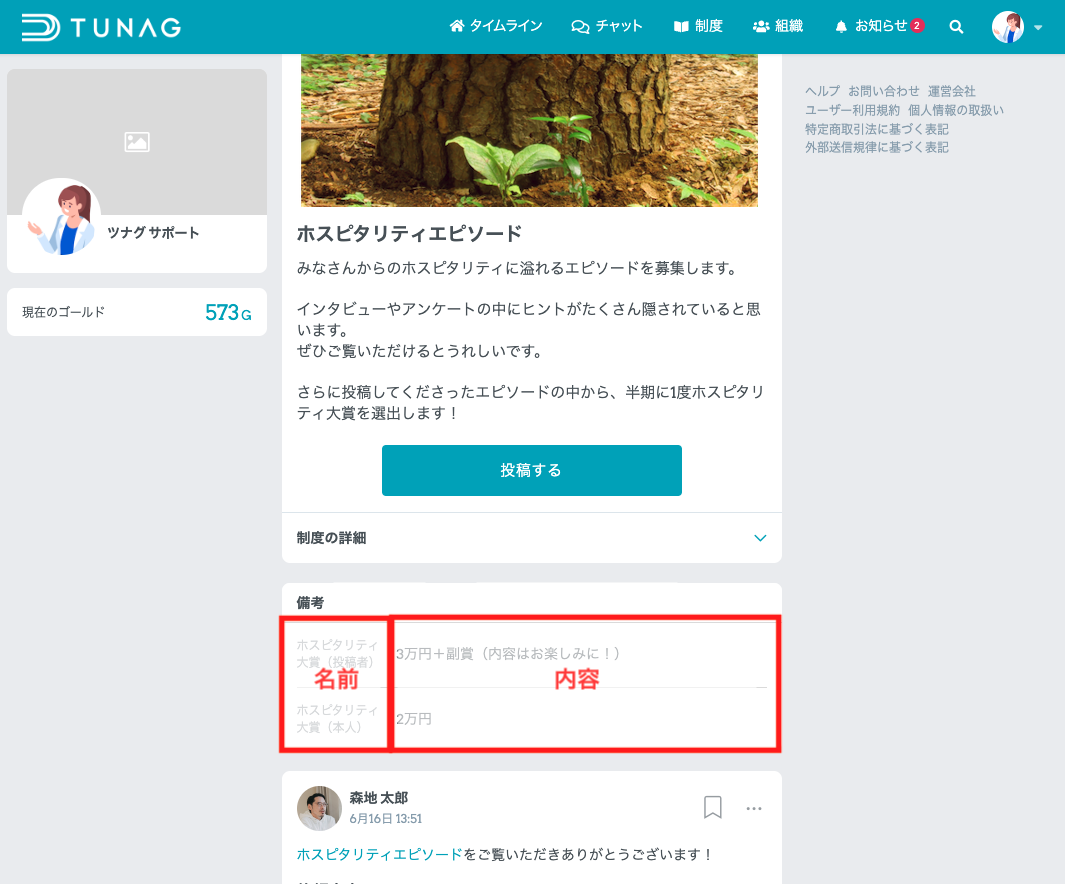
Task: Open the 個人情報の取扱い link
Action: pos(956,110)
